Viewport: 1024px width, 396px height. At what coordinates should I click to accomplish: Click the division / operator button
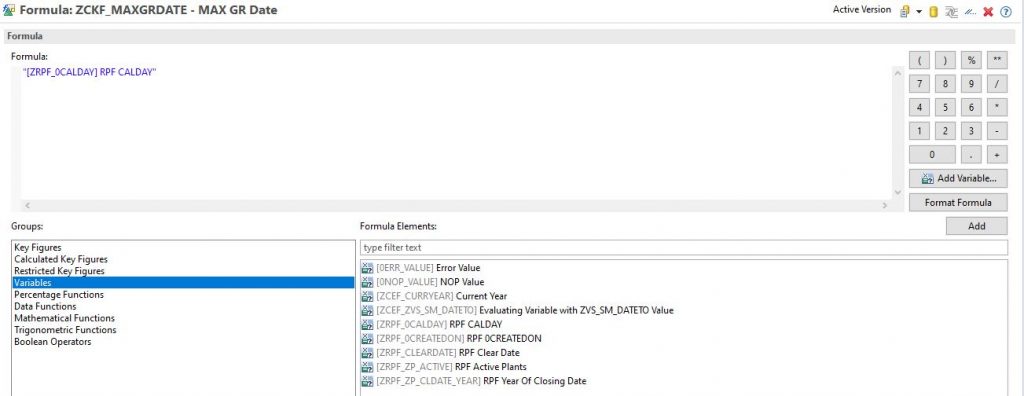(997, 84)
